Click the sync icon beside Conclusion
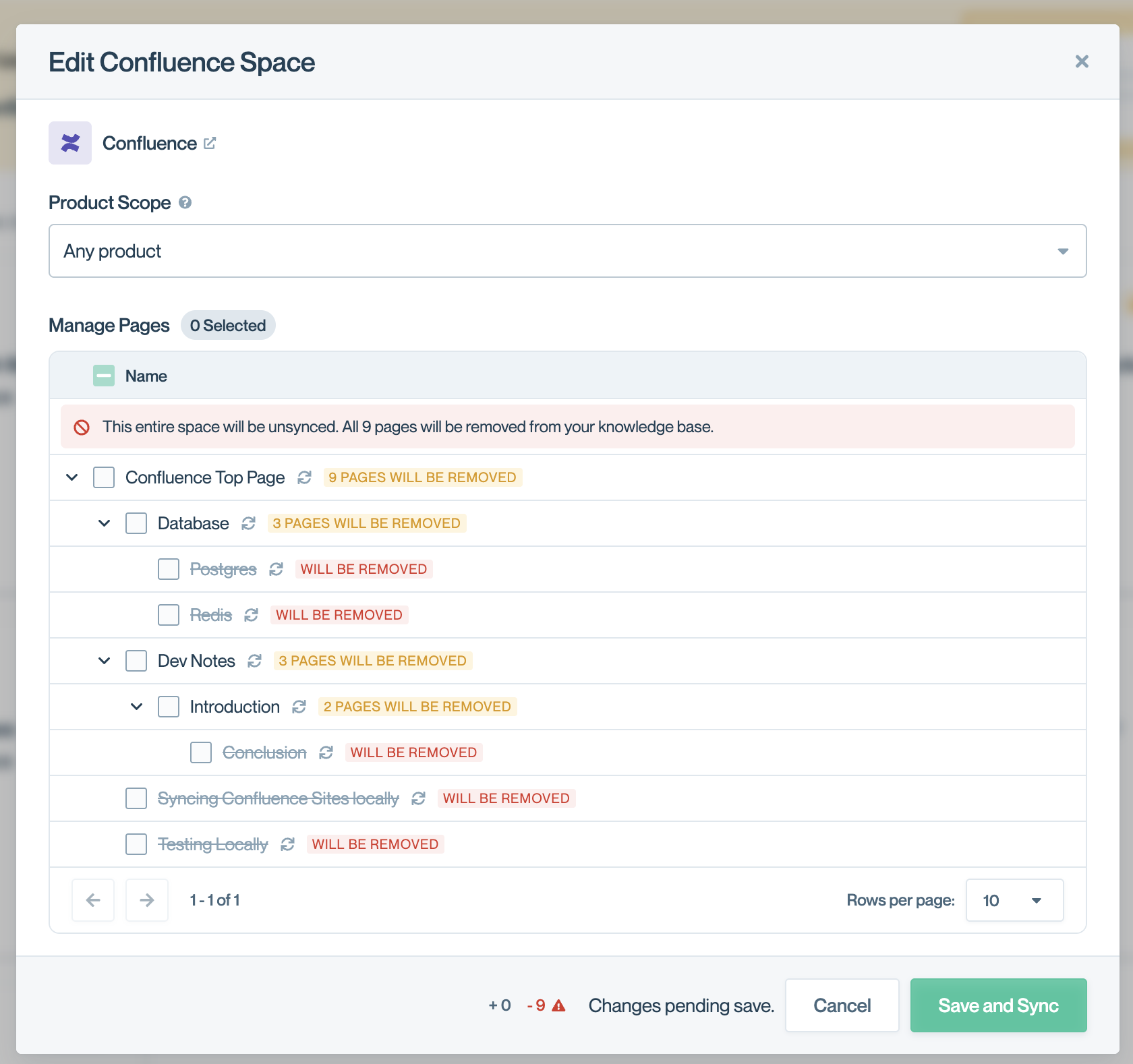Screen dimensions: 1133x1064 click(326, 752)
